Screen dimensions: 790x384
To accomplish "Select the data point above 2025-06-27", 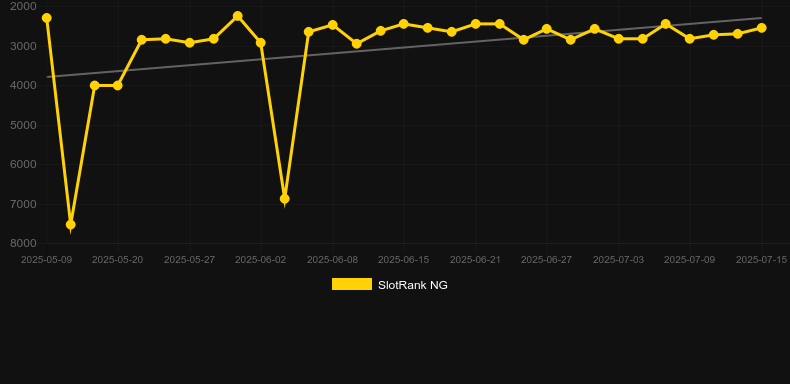I will (x=547, y=29).
